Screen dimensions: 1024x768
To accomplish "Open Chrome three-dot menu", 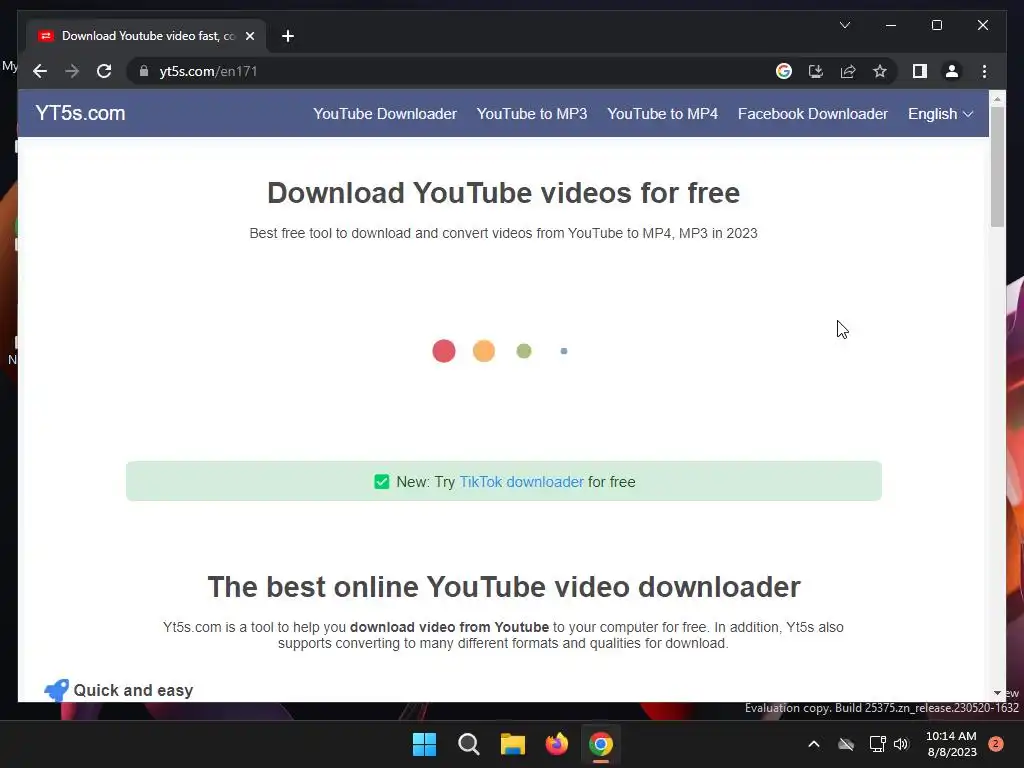I will point(984,71).
